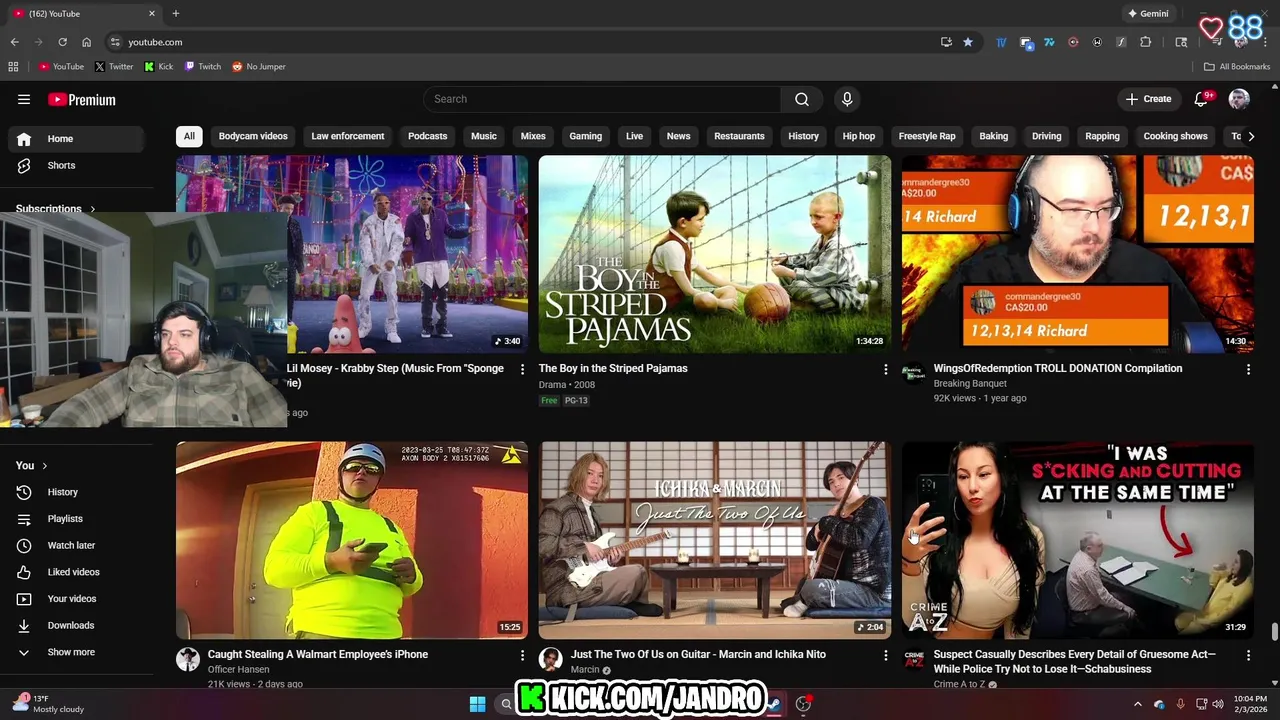Go to Home in sidebar
This screenshot has height=720, width=1280.
76,139
